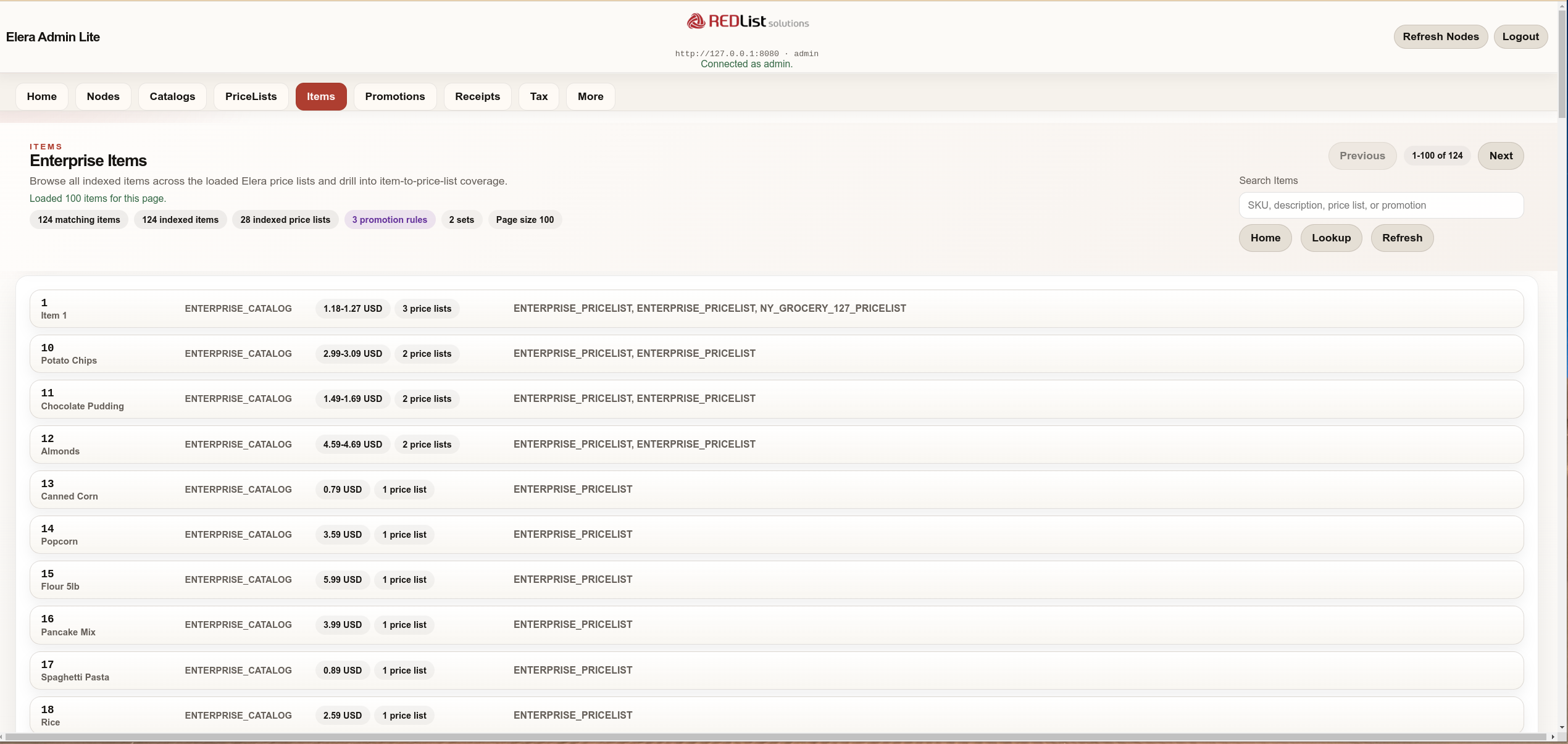
Task: Click the 2 price lists badge for Potato Chips
Action: coord(427,354)
